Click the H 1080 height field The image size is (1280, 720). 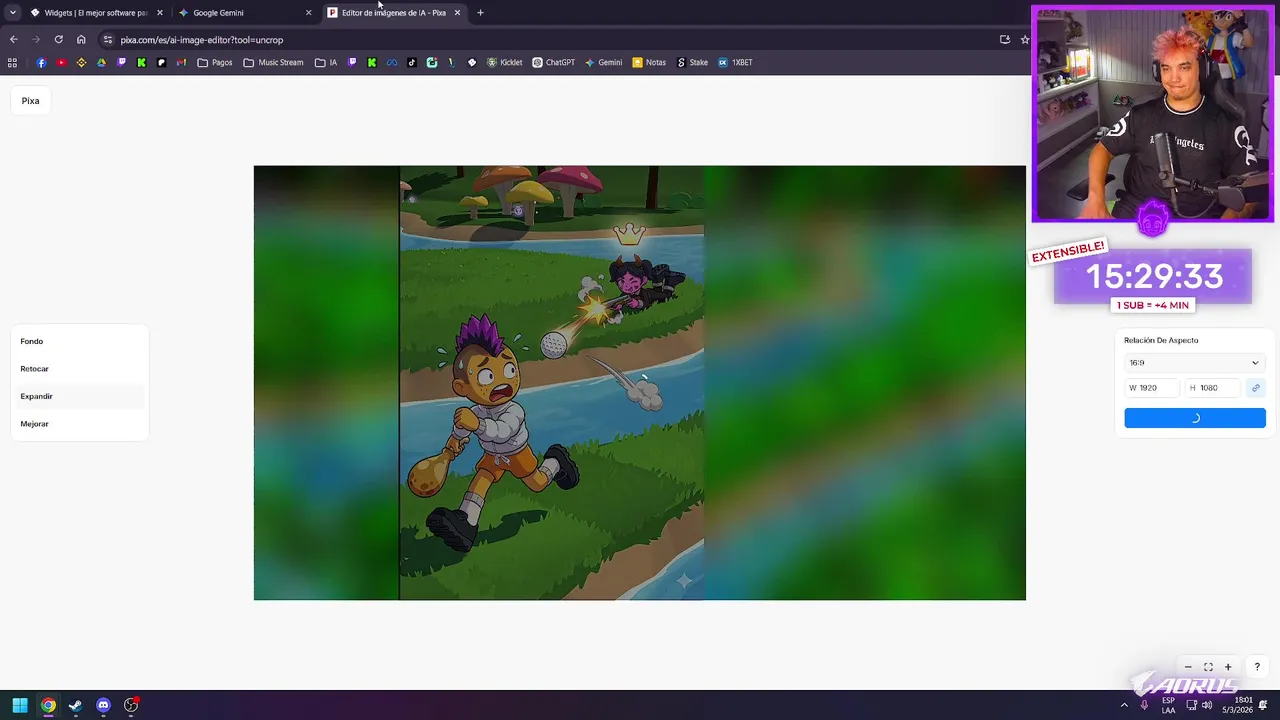[x=1213, y=388]
